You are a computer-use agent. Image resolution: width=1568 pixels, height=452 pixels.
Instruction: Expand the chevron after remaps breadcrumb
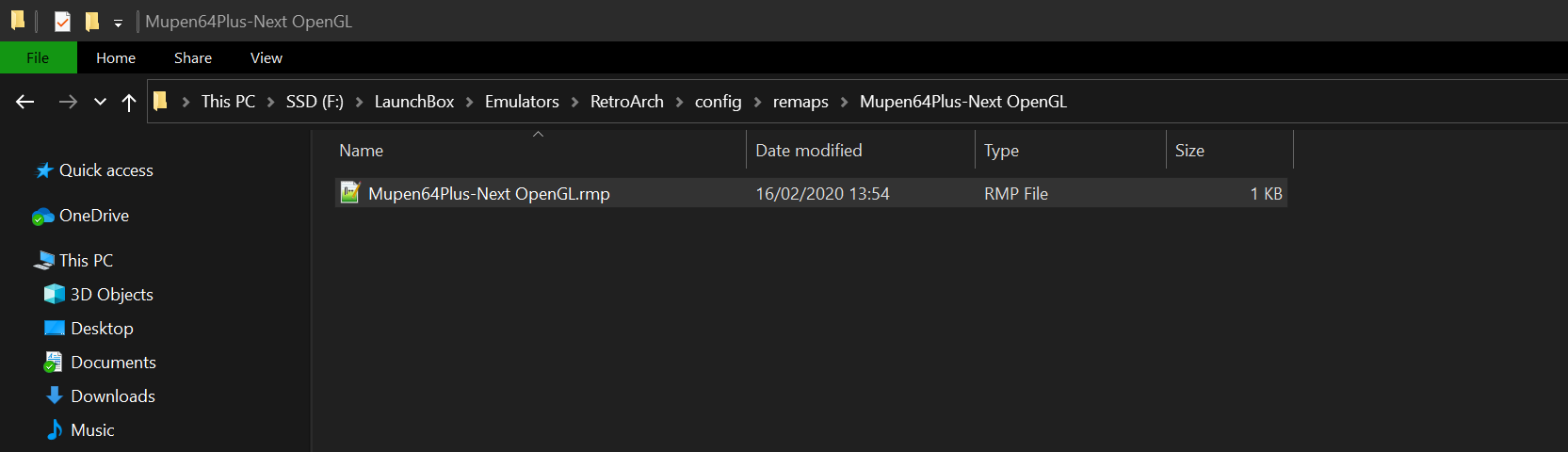point(844,102)
